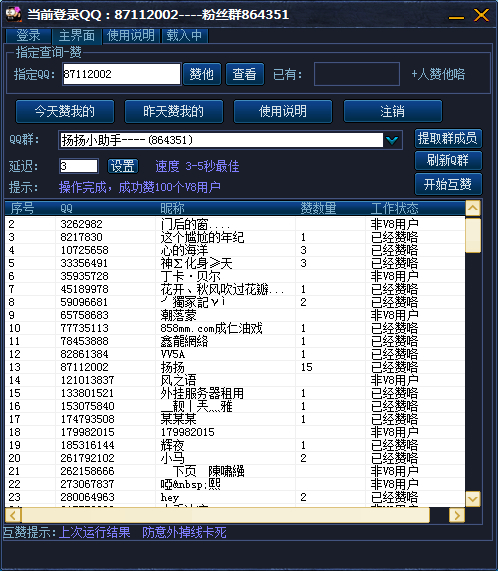This screenshot has height=571, width=498.
Task: Select the row with nickname 扬扬
Action: (x=235, y=367)
